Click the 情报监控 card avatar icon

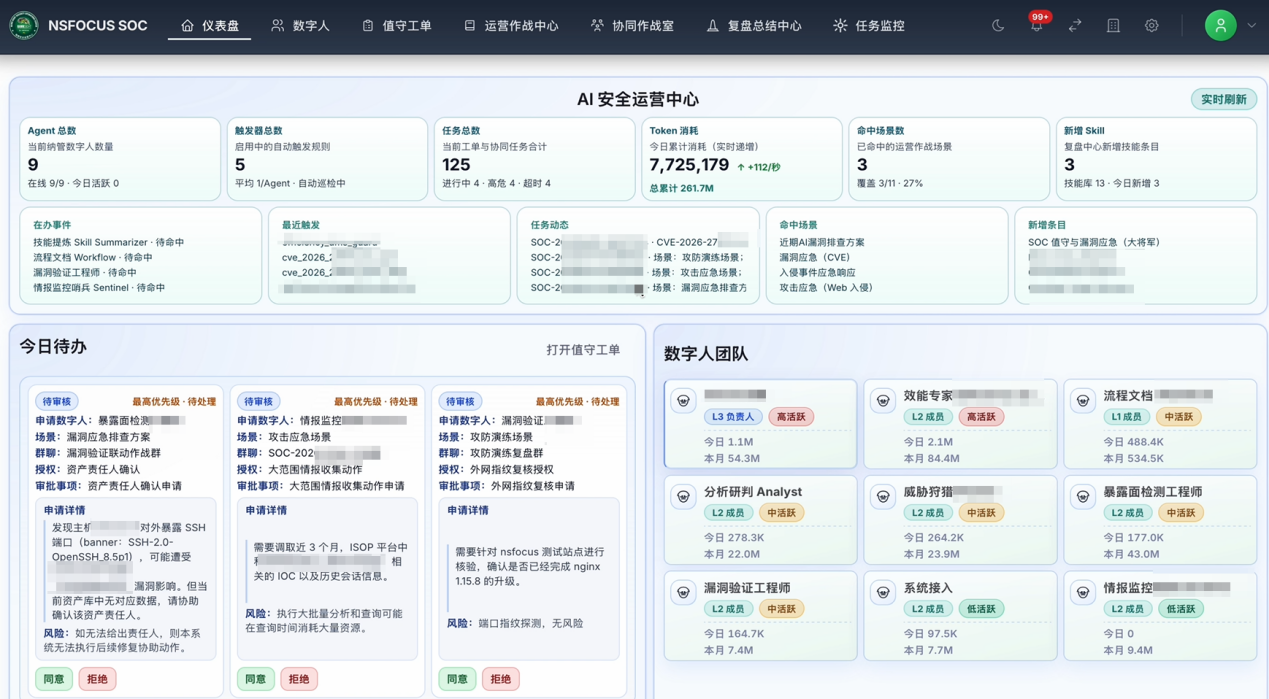1083,593
